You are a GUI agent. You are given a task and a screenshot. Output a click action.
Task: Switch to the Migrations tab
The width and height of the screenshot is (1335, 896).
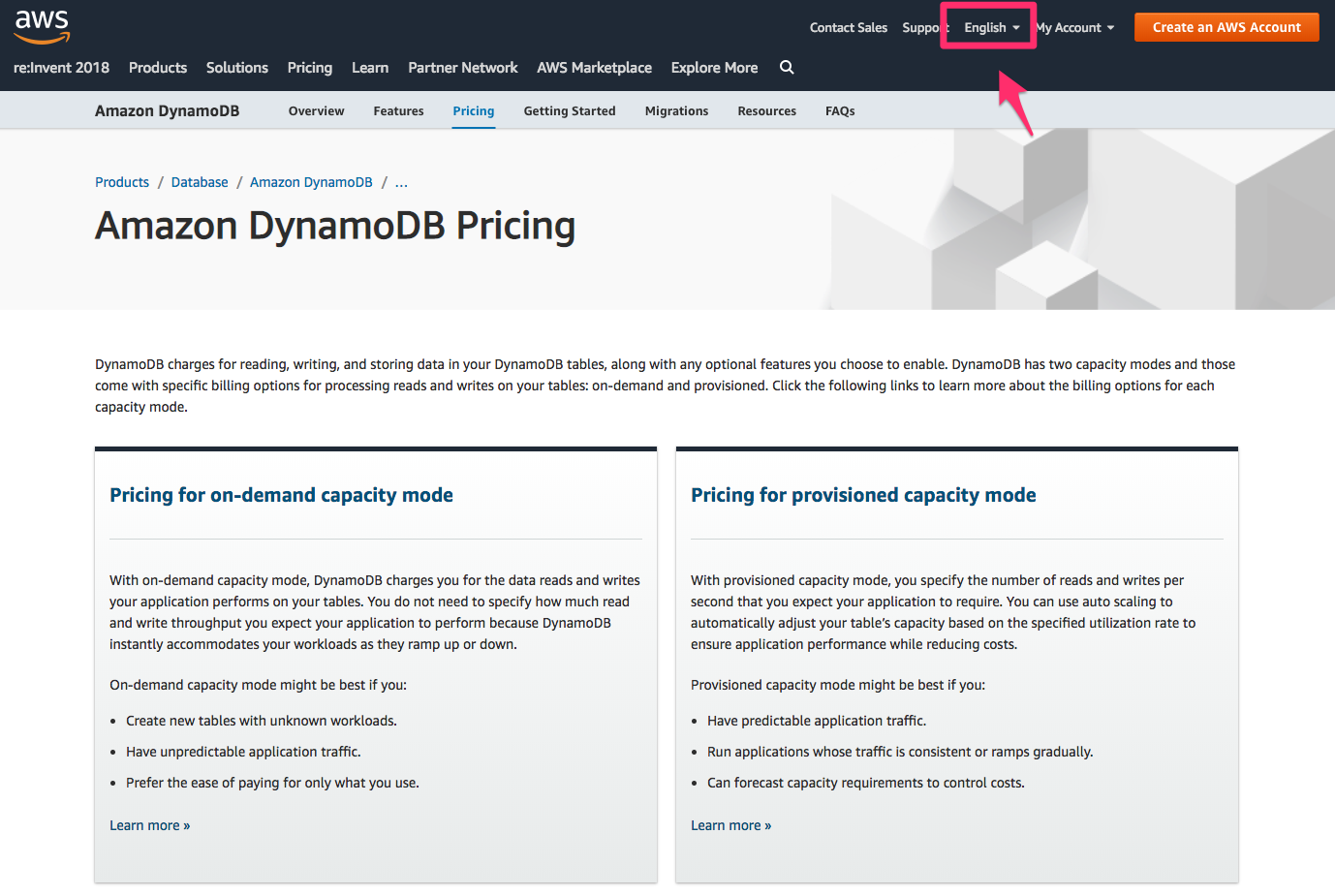coord(676,110)
